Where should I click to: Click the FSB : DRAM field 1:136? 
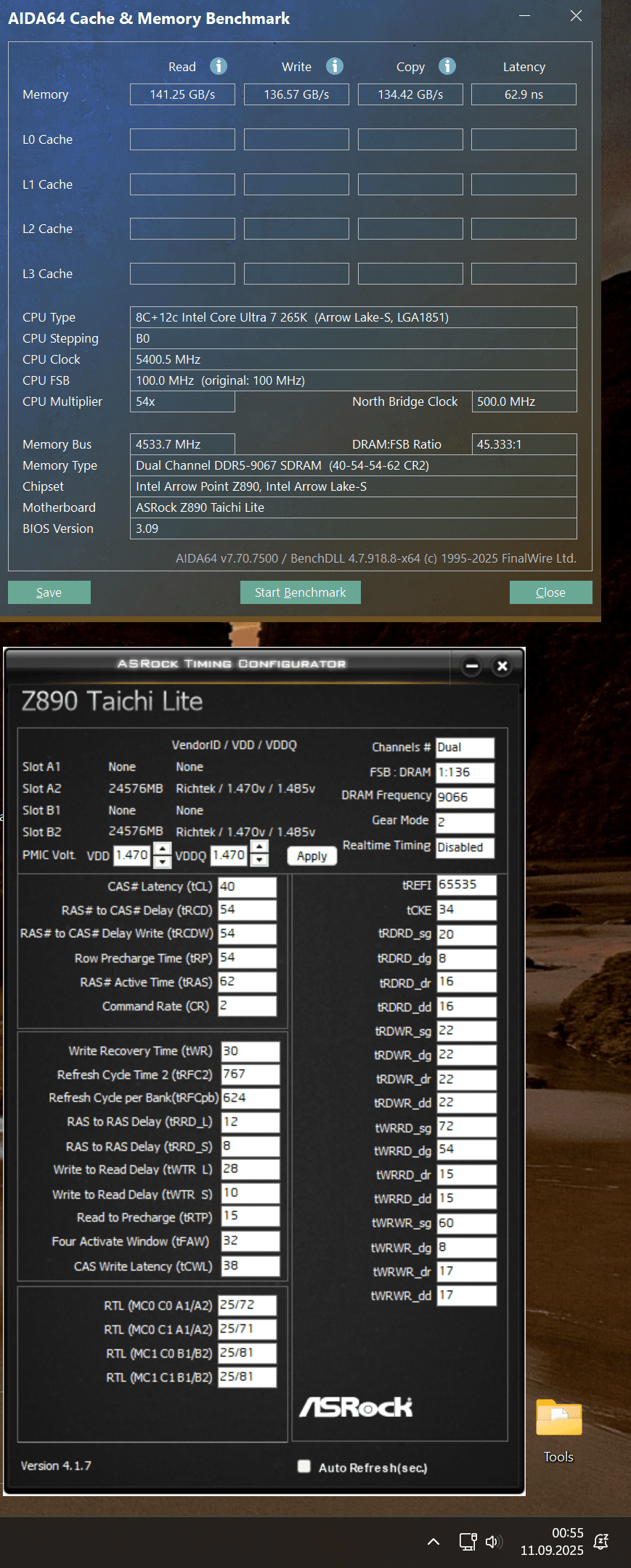pyautogui.click(x=465, y=772)
